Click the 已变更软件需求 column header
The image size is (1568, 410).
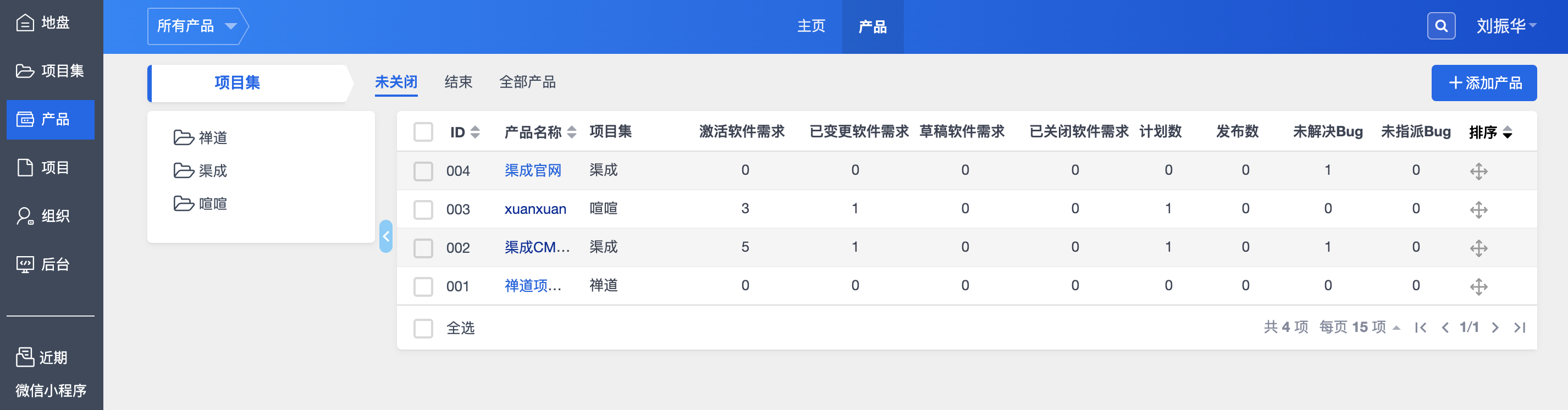(858, 131)
